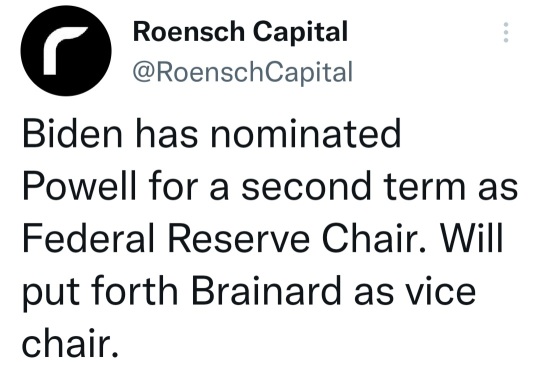Click the final word chair in the tweet
540x375 pixels.
tap(70, 343)
